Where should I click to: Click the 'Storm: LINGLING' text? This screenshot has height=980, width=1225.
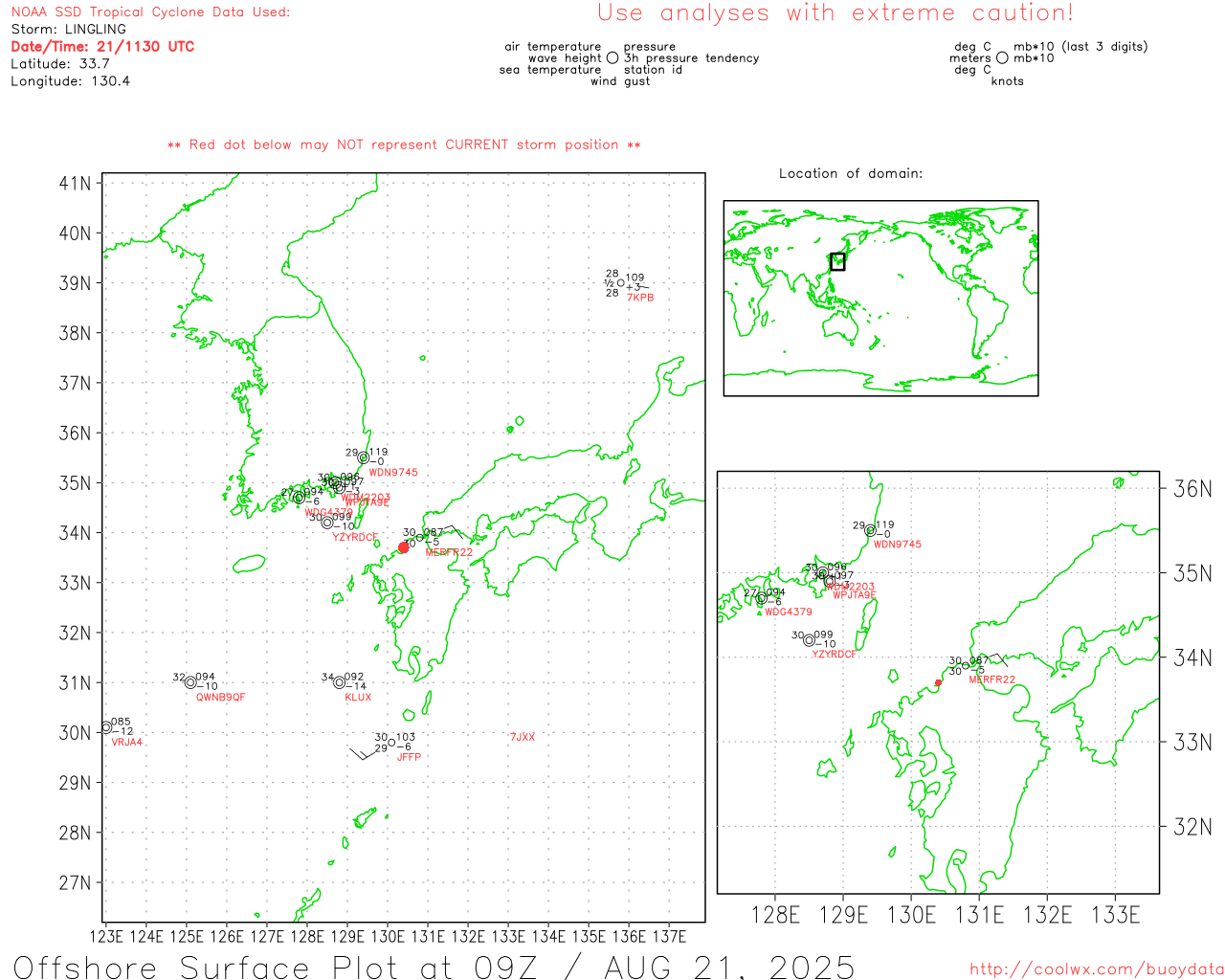pyautogui.click(x=68, y=30)
